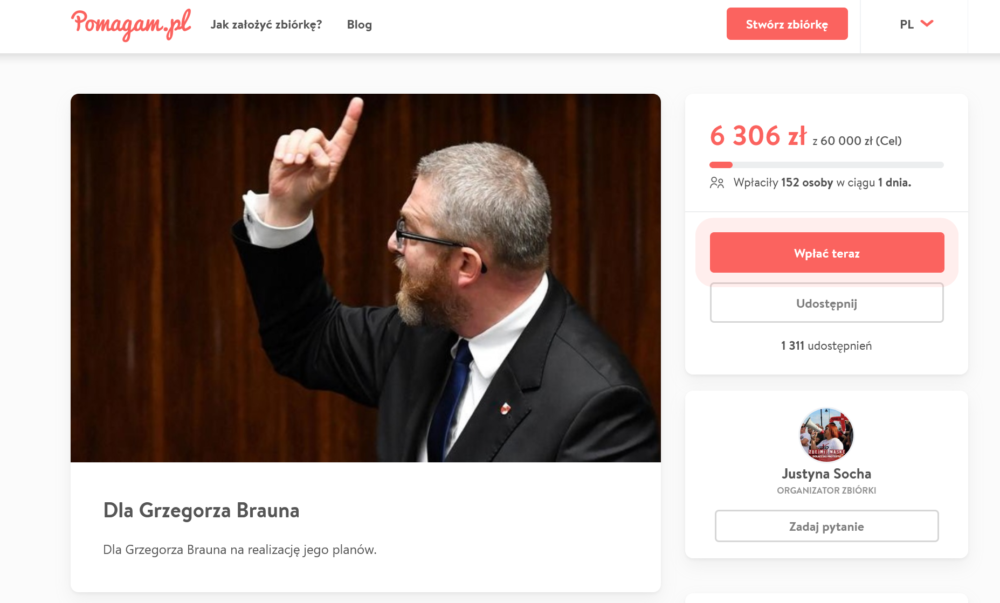Open organizer Justyna Socha's avatar
The image size is (1000, 603).
pos(827,435)
